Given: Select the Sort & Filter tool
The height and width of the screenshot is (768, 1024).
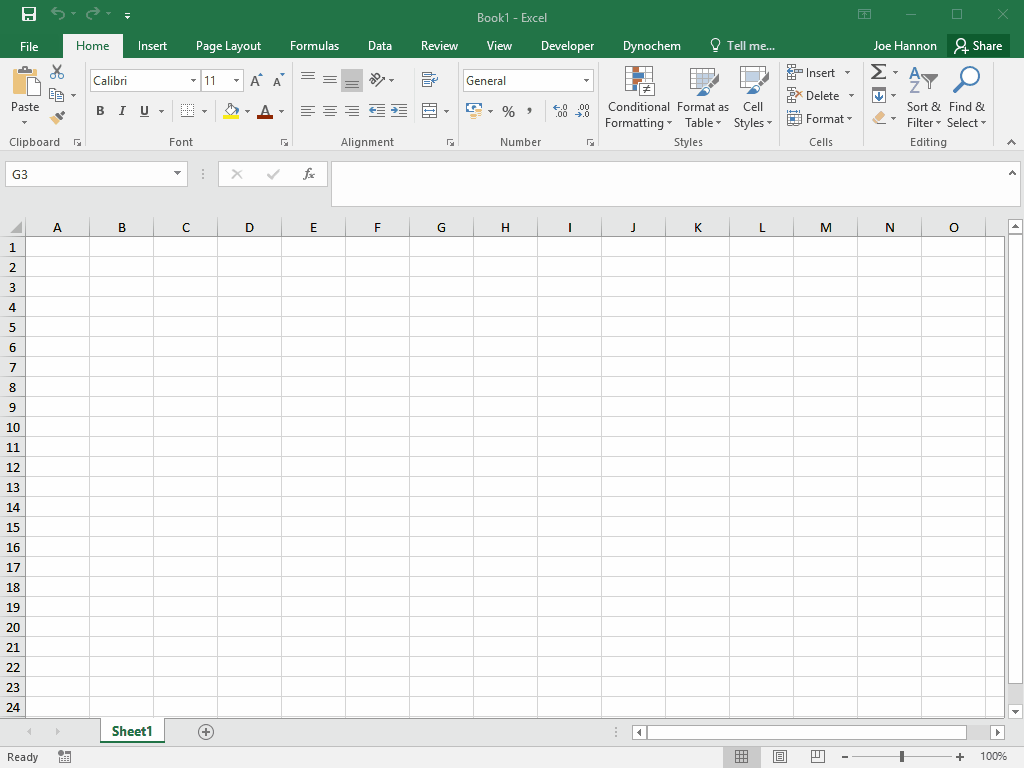Looking at the screenshot, I should [922, 97].
